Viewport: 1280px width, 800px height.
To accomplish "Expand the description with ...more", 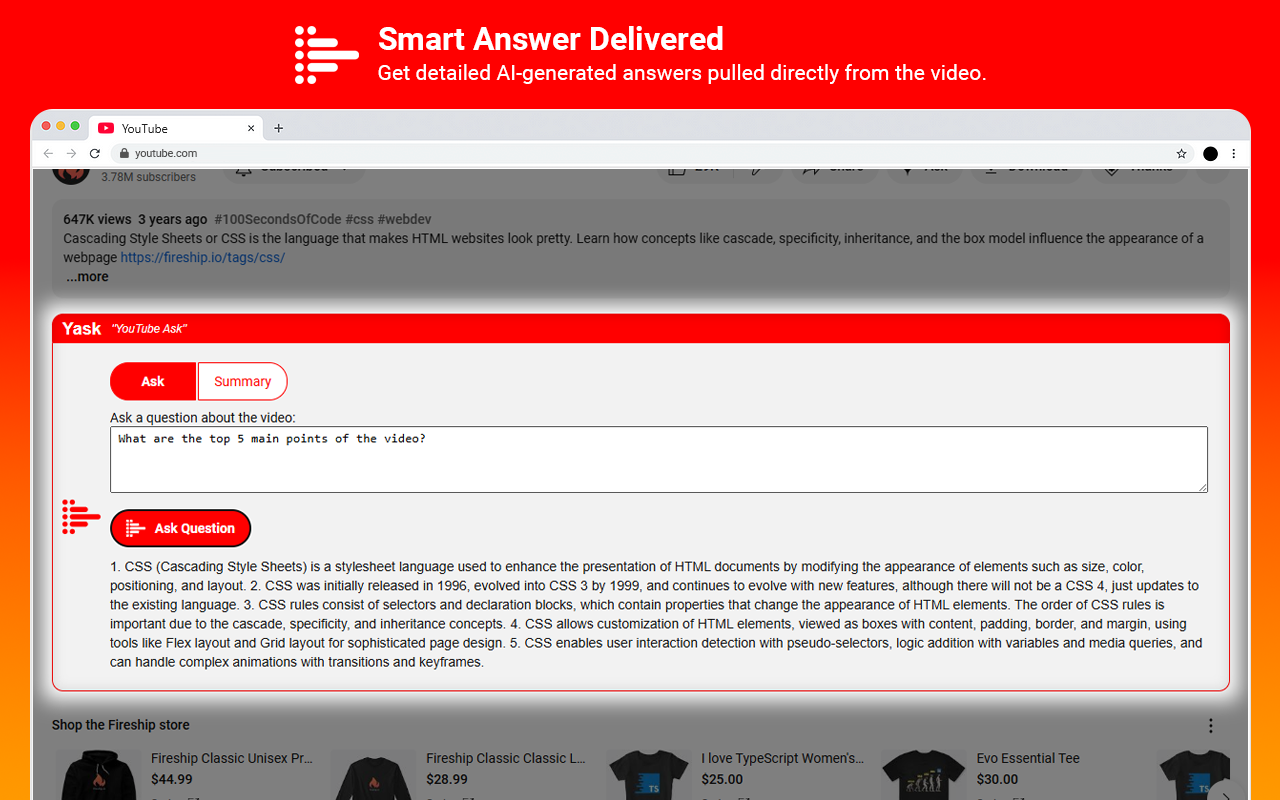I will (87, 277).
